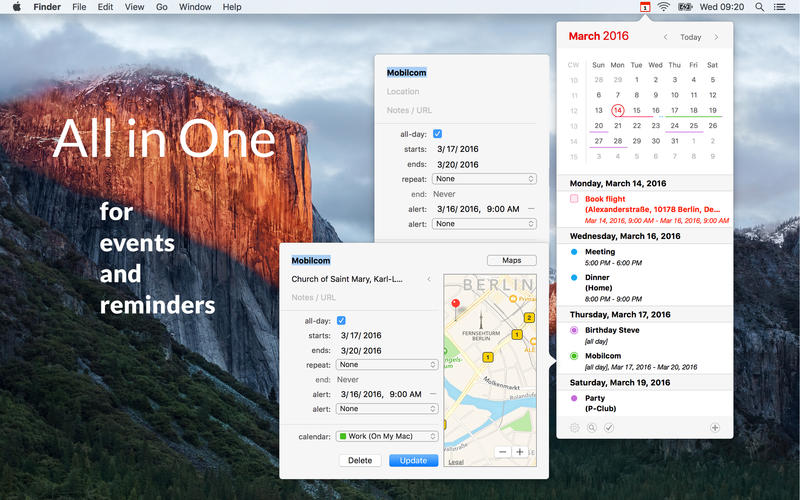800x500 pixels.
Task: Open second alert dropdown in front popup
Action: [387, 409]
